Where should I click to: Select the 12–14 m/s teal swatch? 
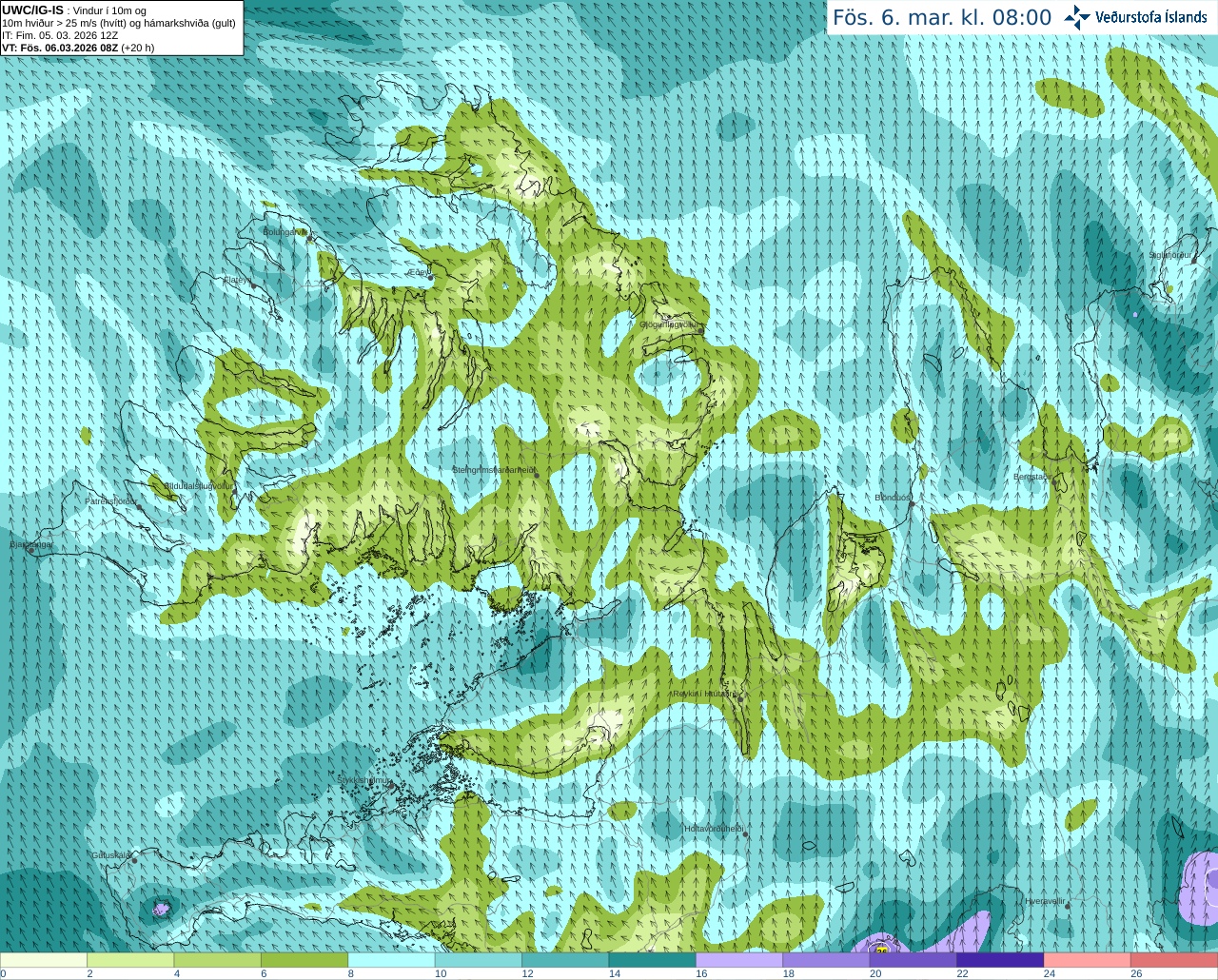[x=565, y=960]
